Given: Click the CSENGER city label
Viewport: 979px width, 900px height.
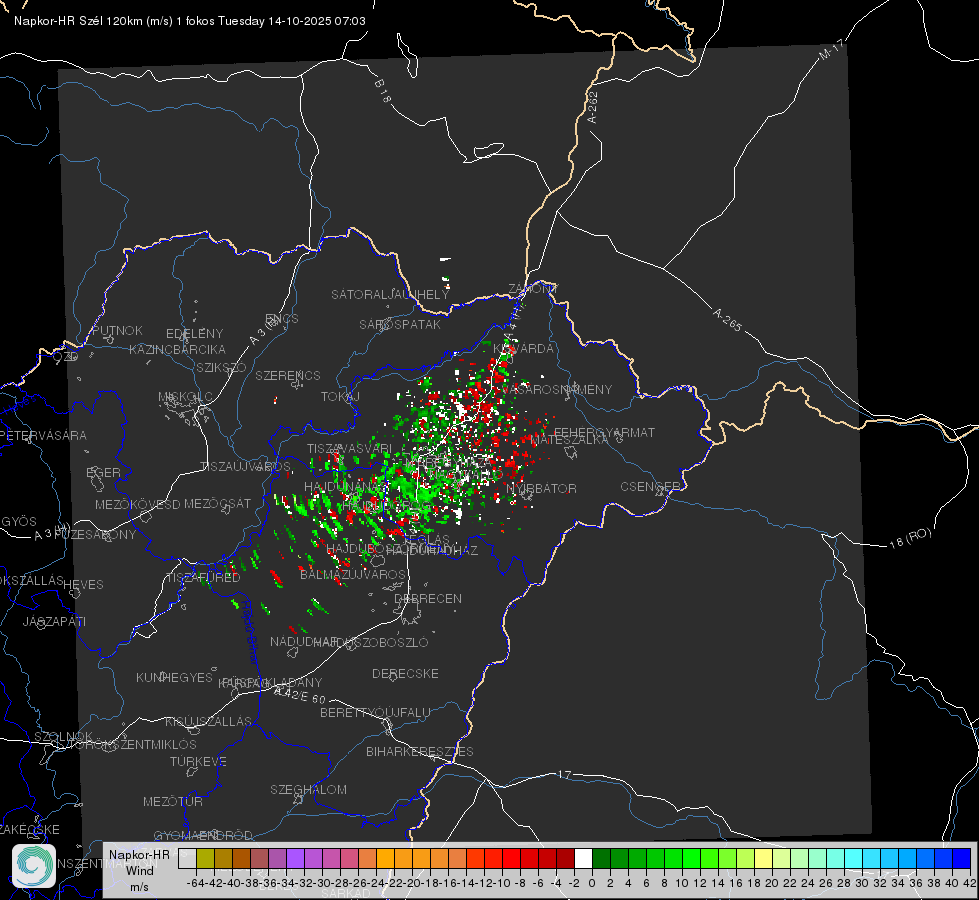Looking at the screenshot, I should 650,487.
